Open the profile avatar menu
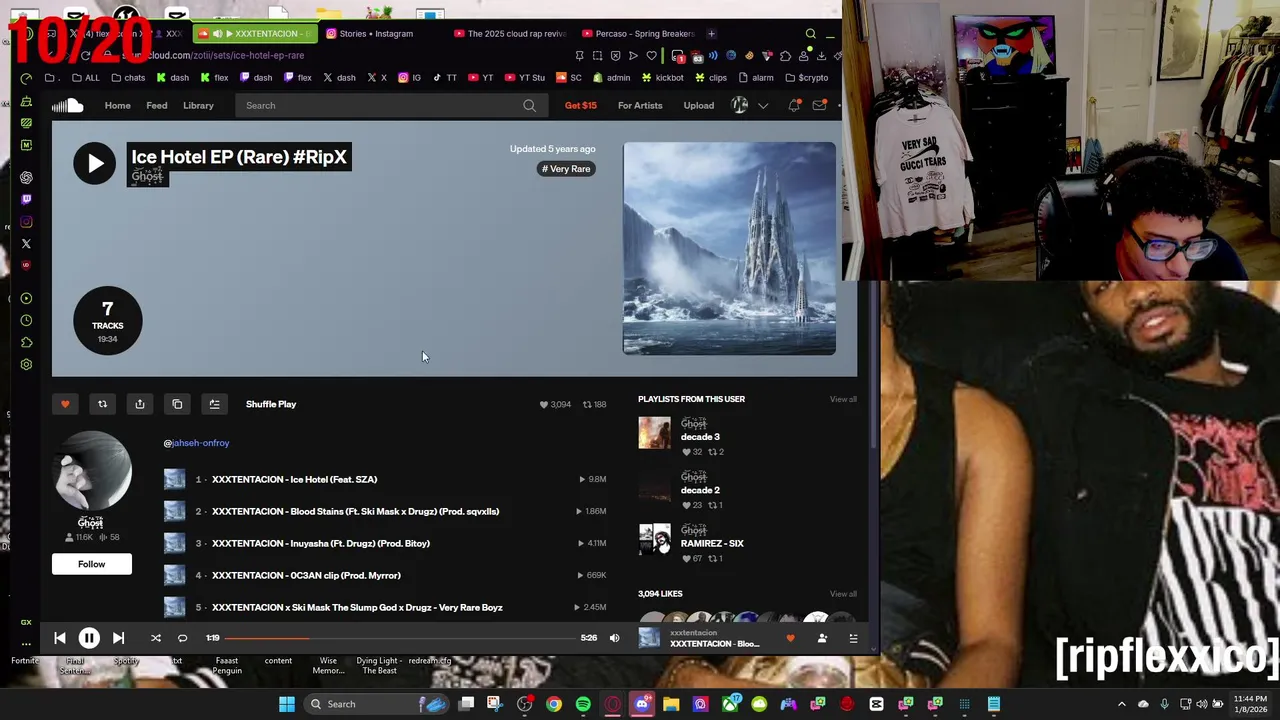Image resolution: width=1280 pixels, height=720 pixels. [740, 105]
